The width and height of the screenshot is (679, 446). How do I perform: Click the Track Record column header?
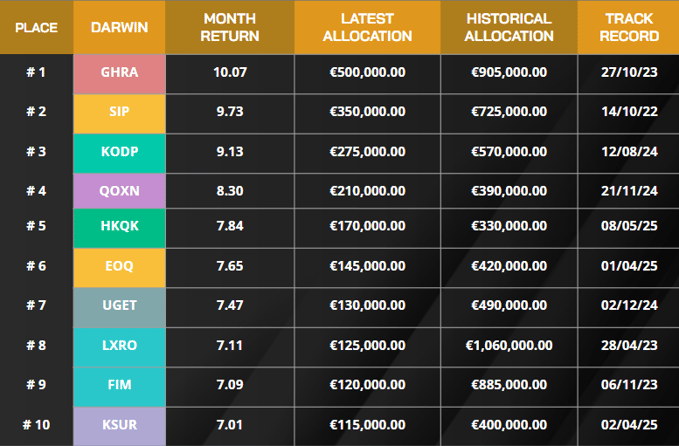pyautogui.click(x=630, y=28)
